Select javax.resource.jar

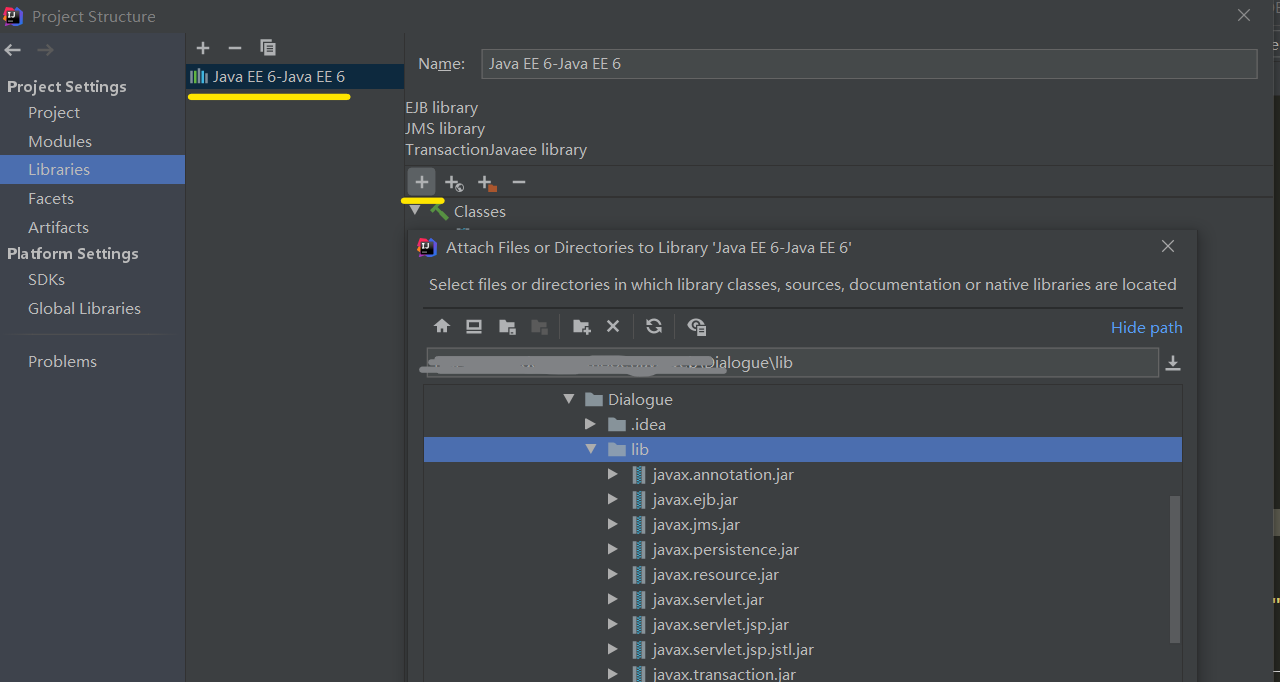click(715, 574)
